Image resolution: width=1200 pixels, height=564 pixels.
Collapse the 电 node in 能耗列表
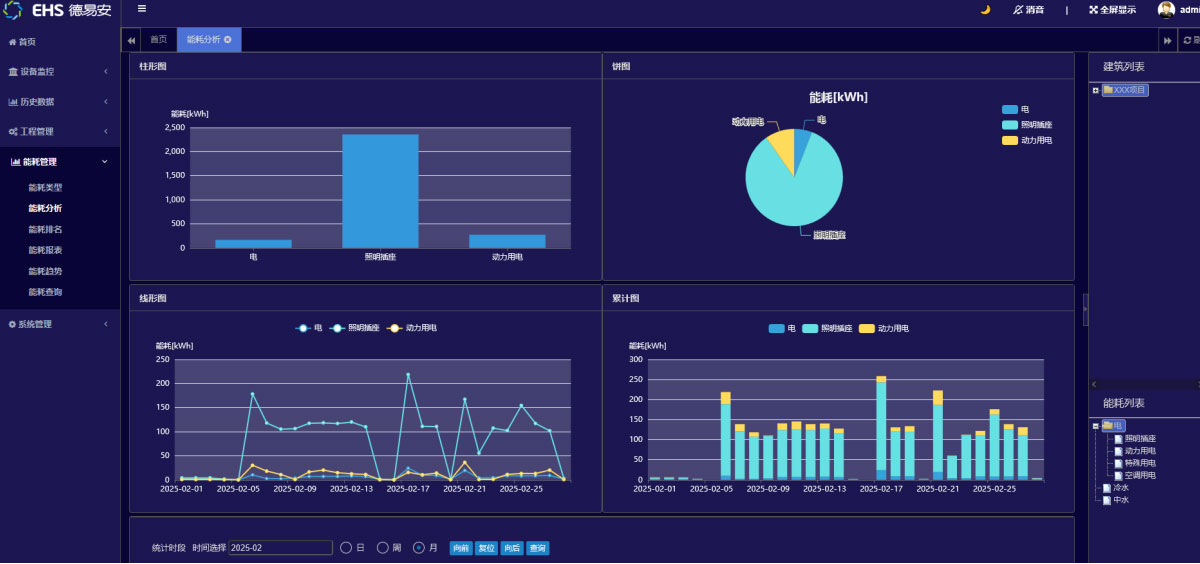pos(1096,426)
